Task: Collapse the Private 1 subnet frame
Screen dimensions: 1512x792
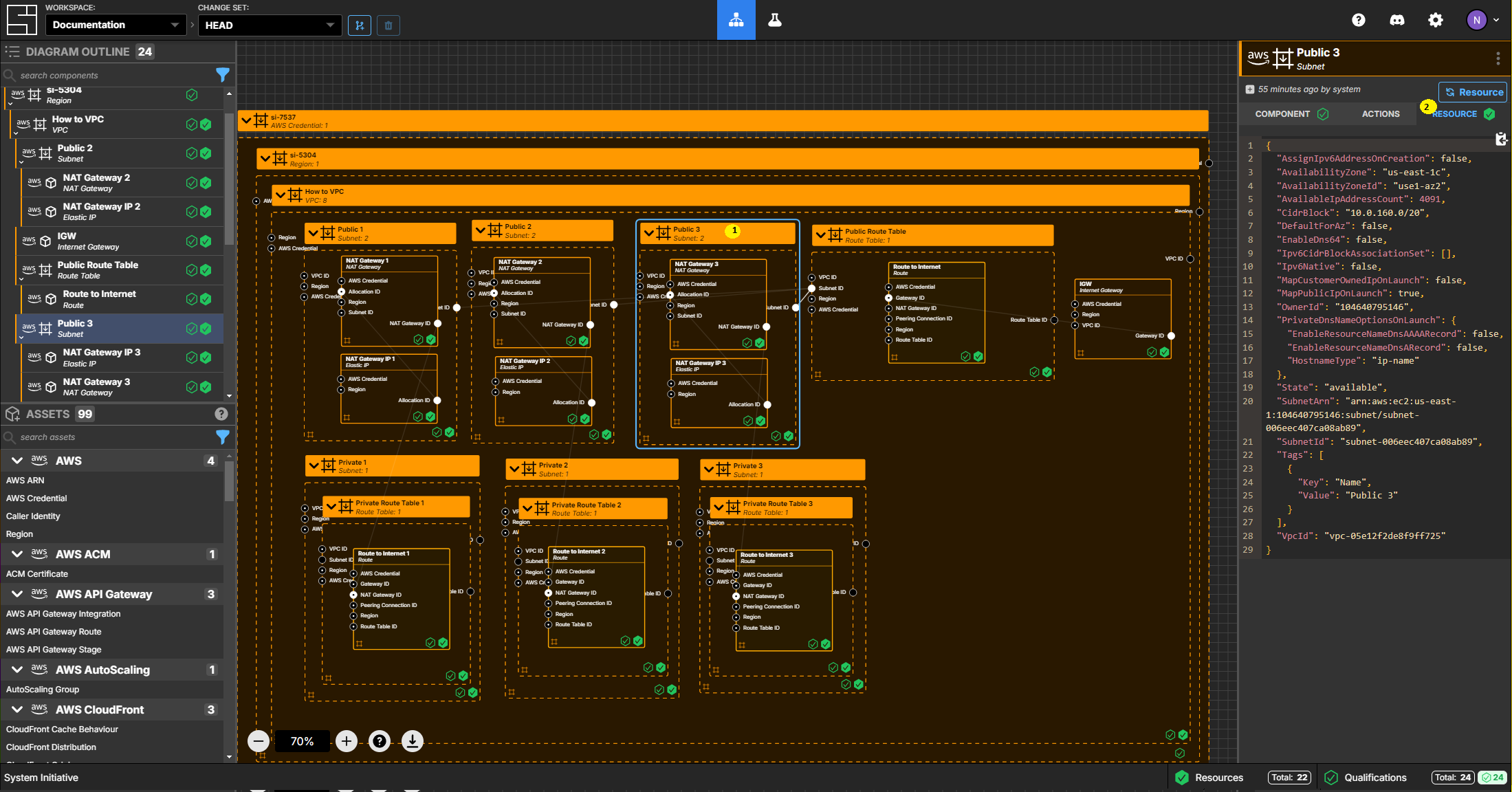Action: pyautogui.click(x=314, y=466)
